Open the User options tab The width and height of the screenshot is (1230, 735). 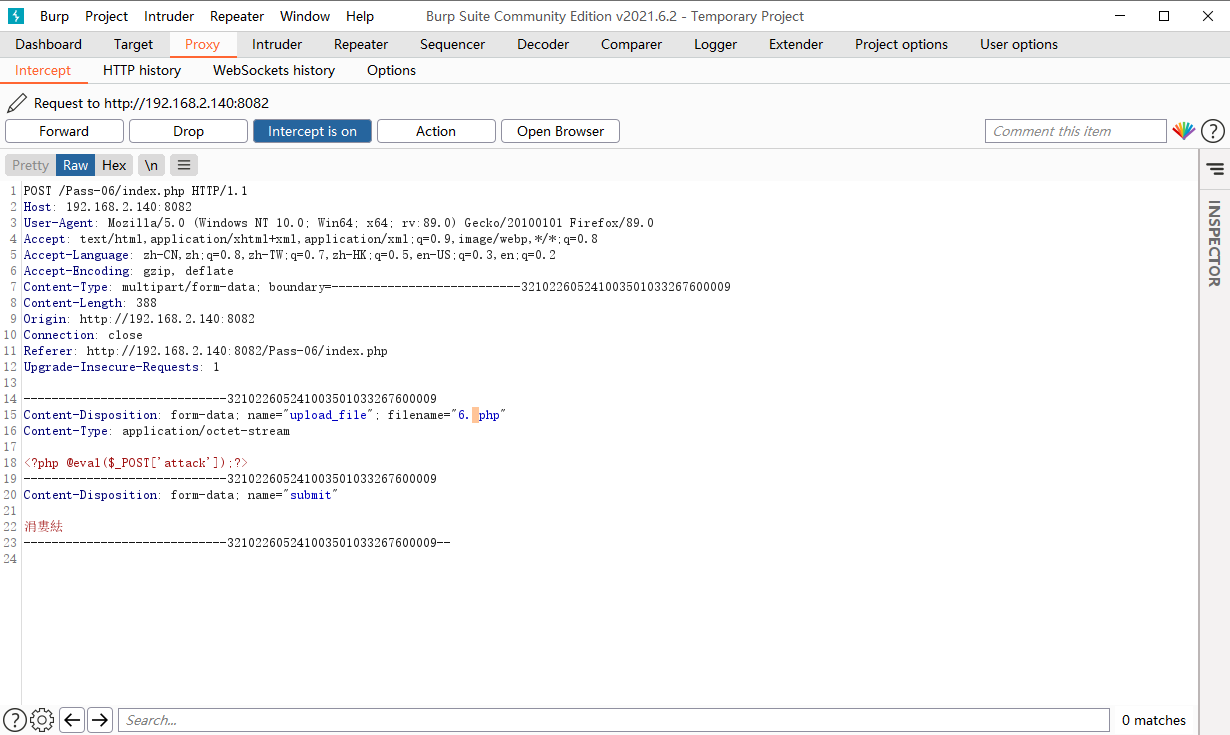[x=1019, y=44]
